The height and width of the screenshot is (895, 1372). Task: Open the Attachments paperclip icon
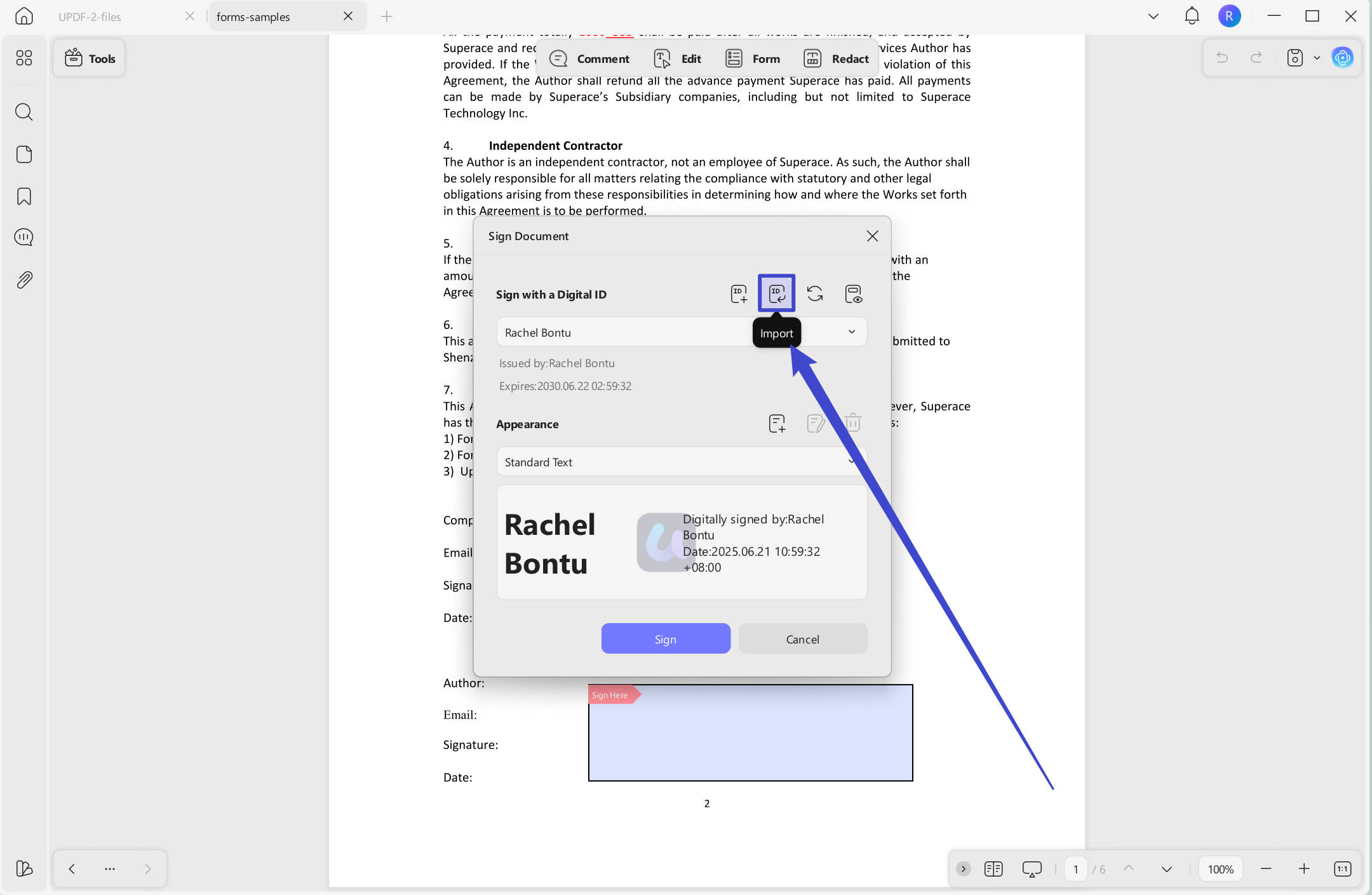click(x=24, y=280)
